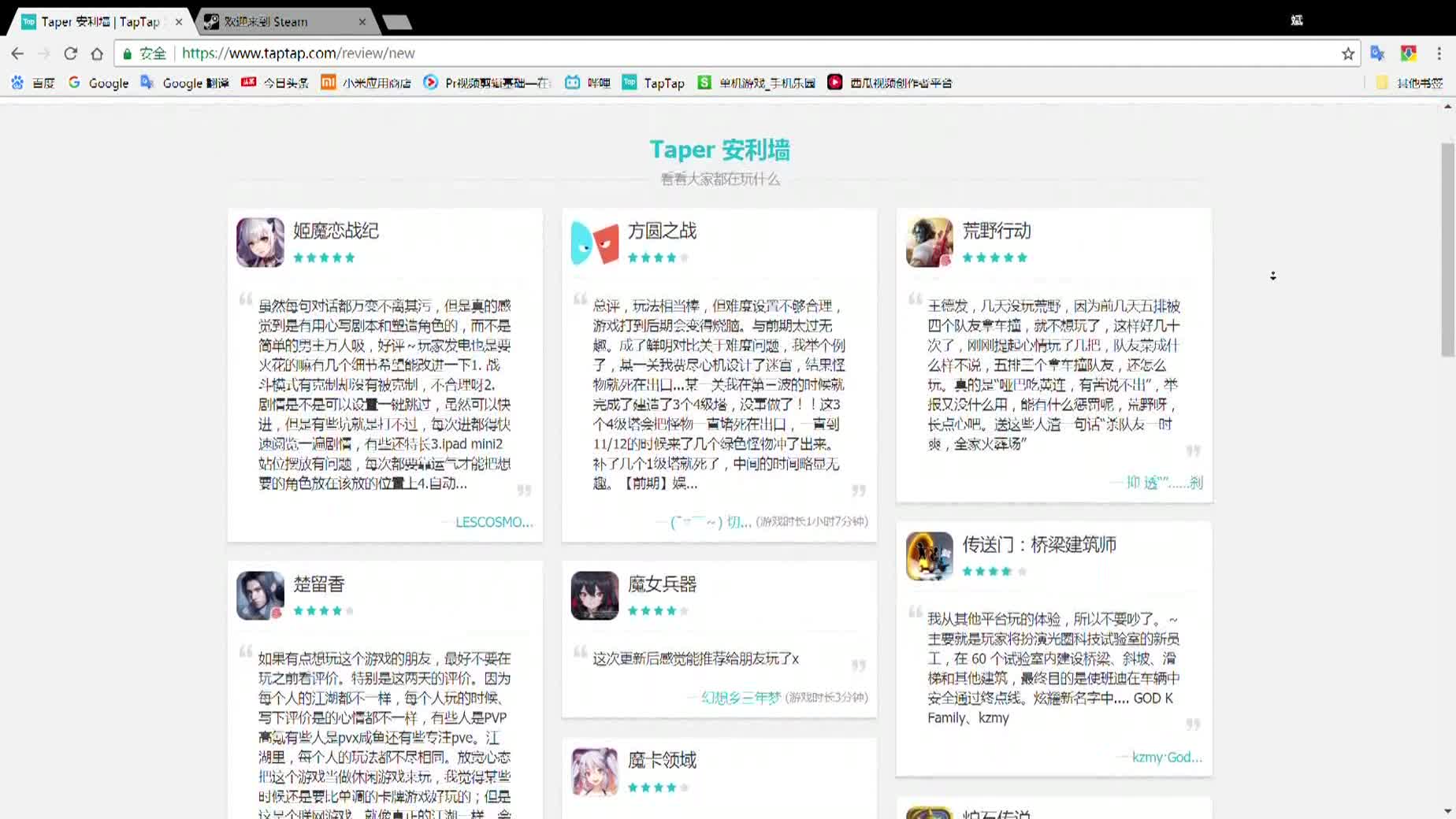Click the 魔女兵器 review text
The width and height of the screenshot is (1456, 819).
tap(696, 658)
